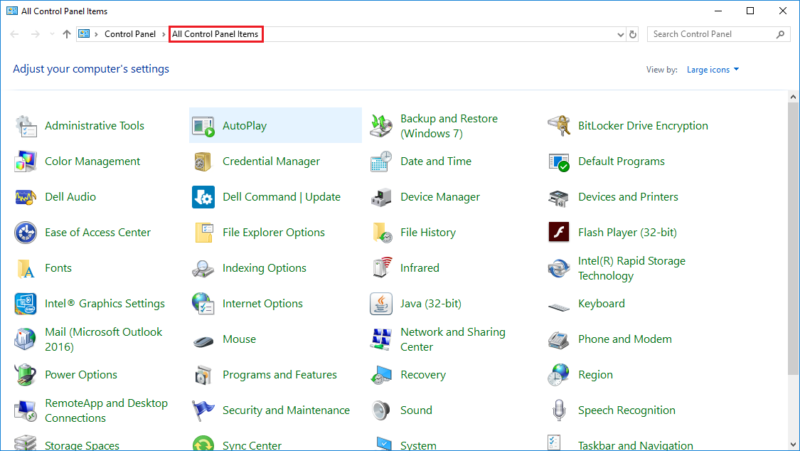This screenshot has width=800, height=451.
Task: Open the View by Large icons dropdown
Action: pyautogui.click(x=713, y=70)
